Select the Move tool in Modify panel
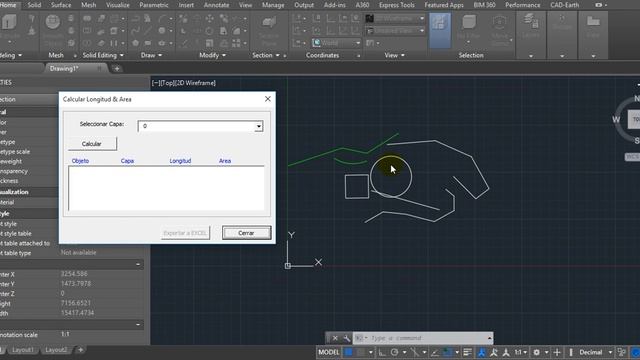The width and height of the screenshot is (640, 360). tap(209, 18)
